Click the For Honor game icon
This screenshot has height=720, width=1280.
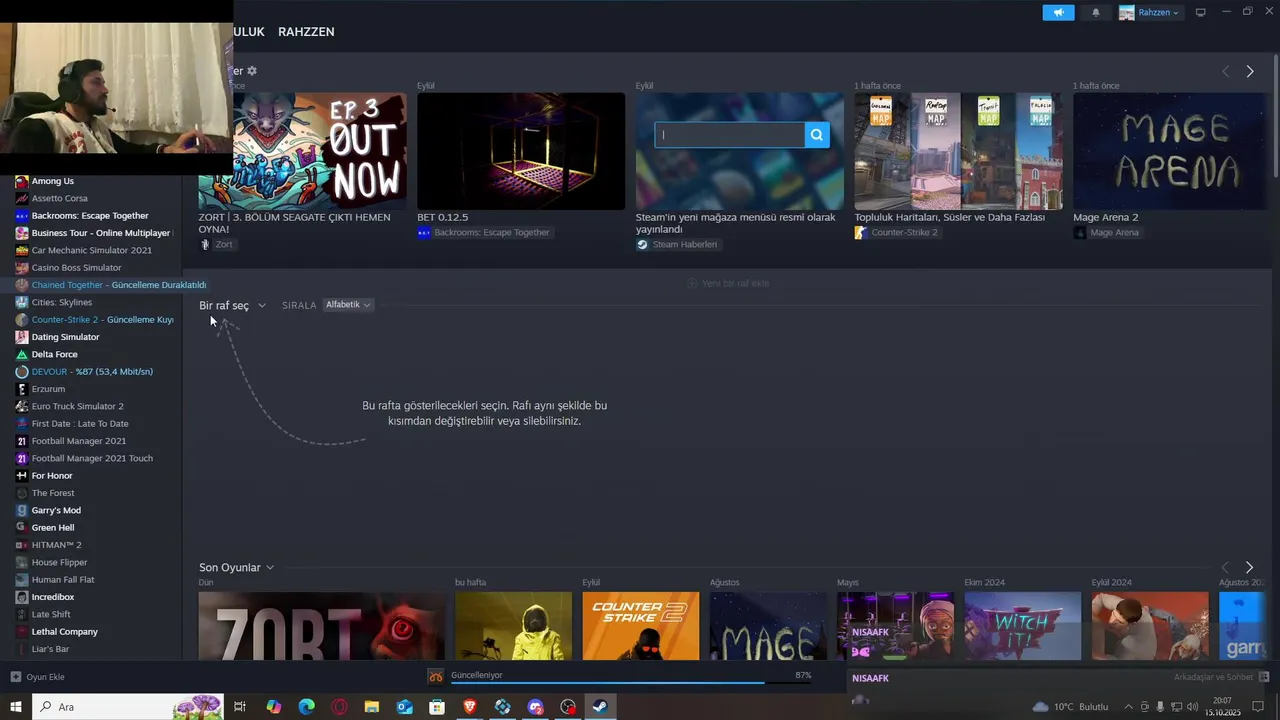22,475
